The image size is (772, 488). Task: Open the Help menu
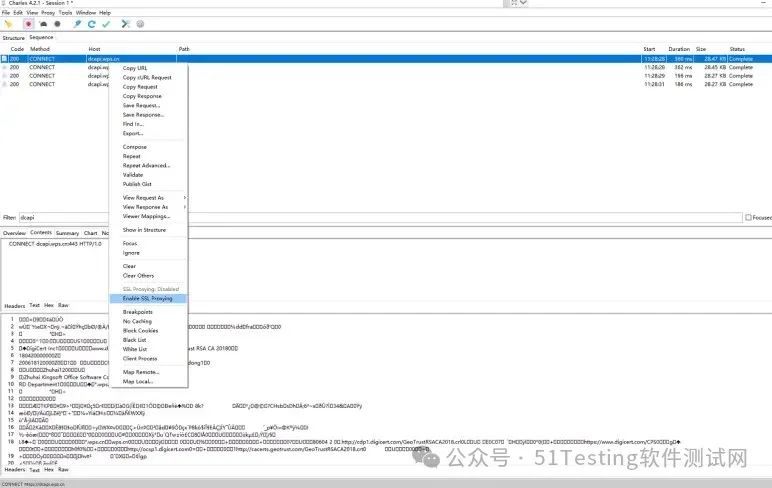(105, 13)
